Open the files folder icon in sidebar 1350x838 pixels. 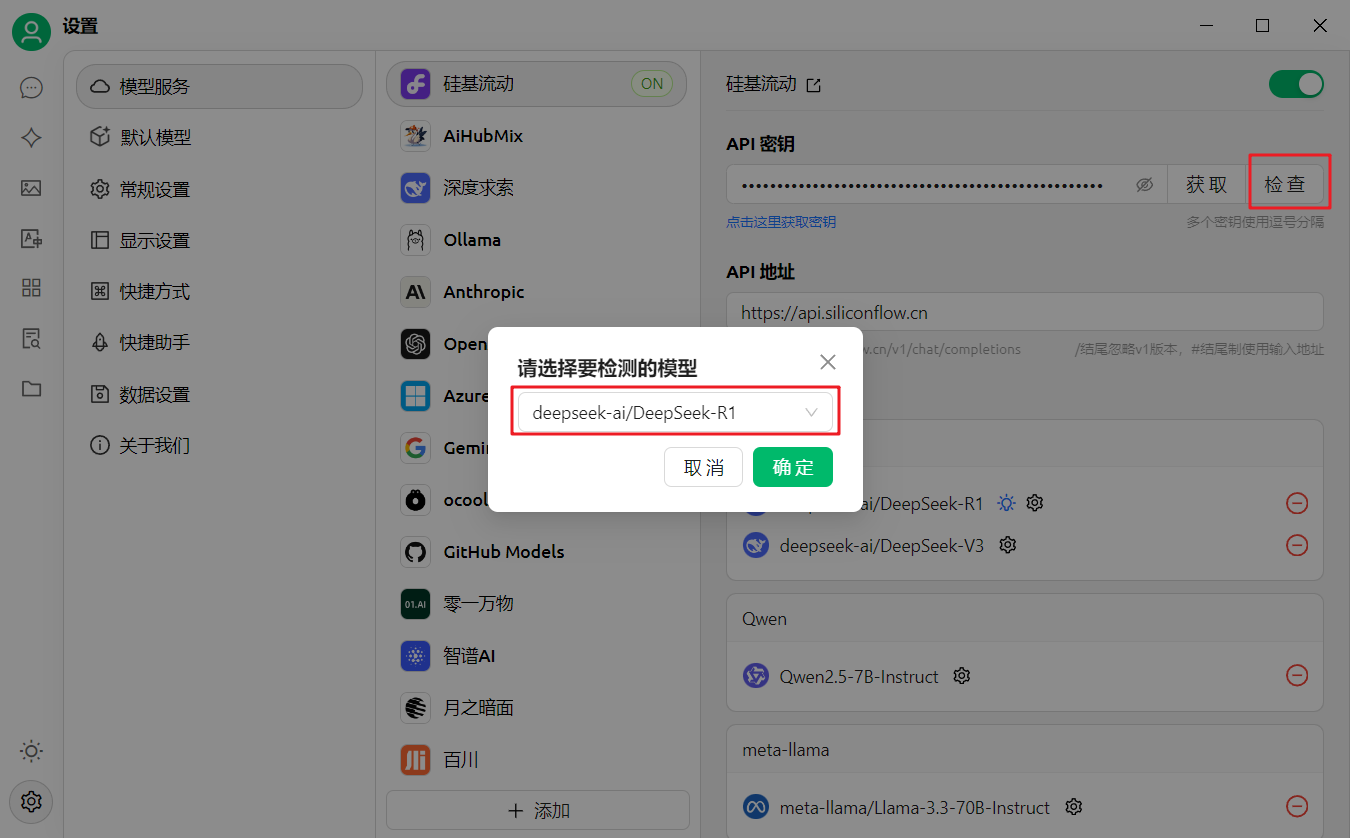click(x=31, y=388)
